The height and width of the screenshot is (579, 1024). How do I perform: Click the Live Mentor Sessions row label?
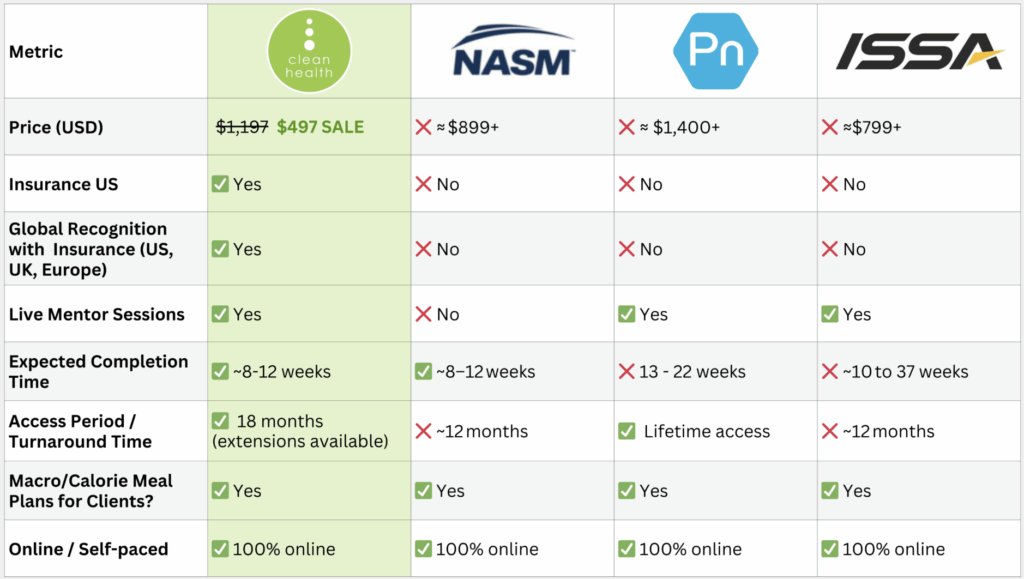(x=97, y=314)
